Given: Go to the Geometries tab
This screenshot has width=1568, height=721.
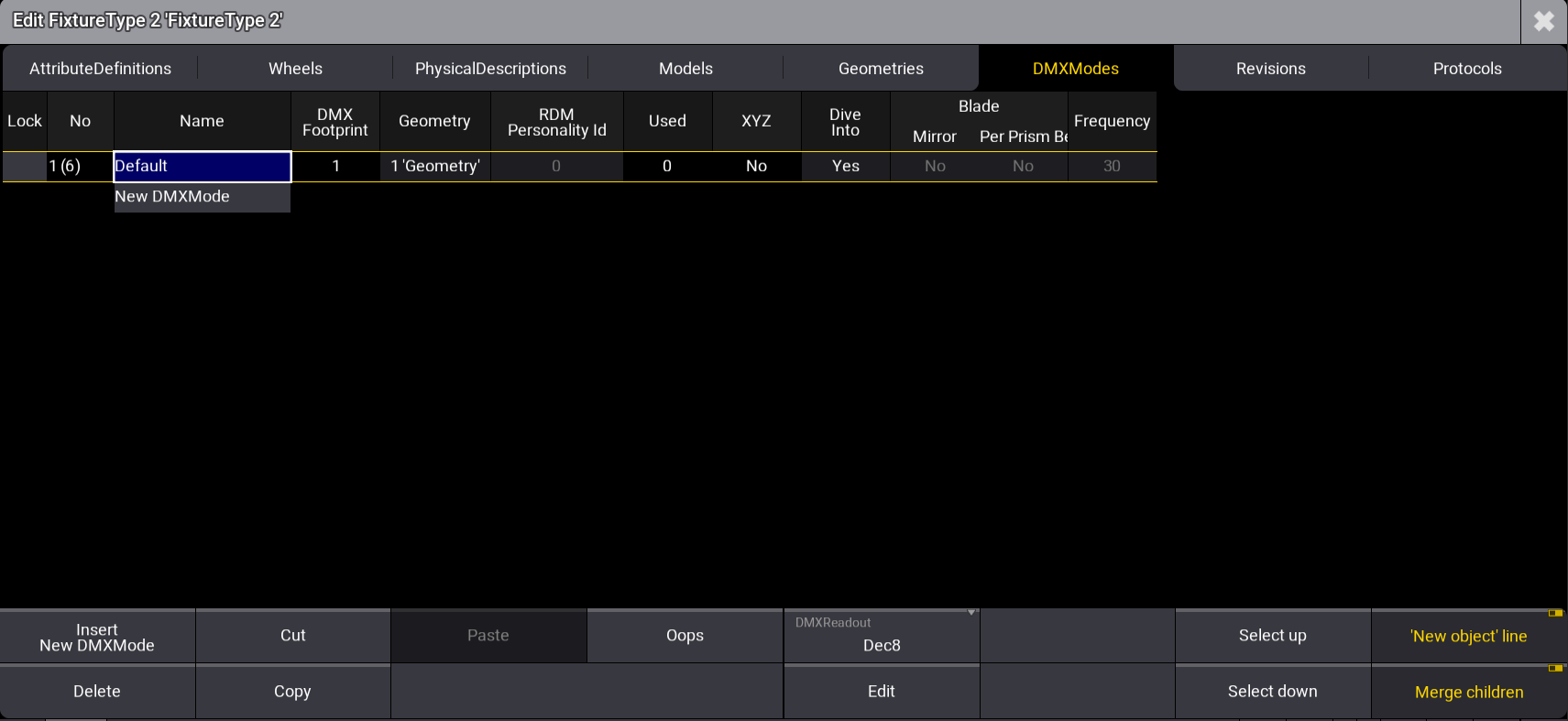Looking at the screenshot, I should pos(881,69).
